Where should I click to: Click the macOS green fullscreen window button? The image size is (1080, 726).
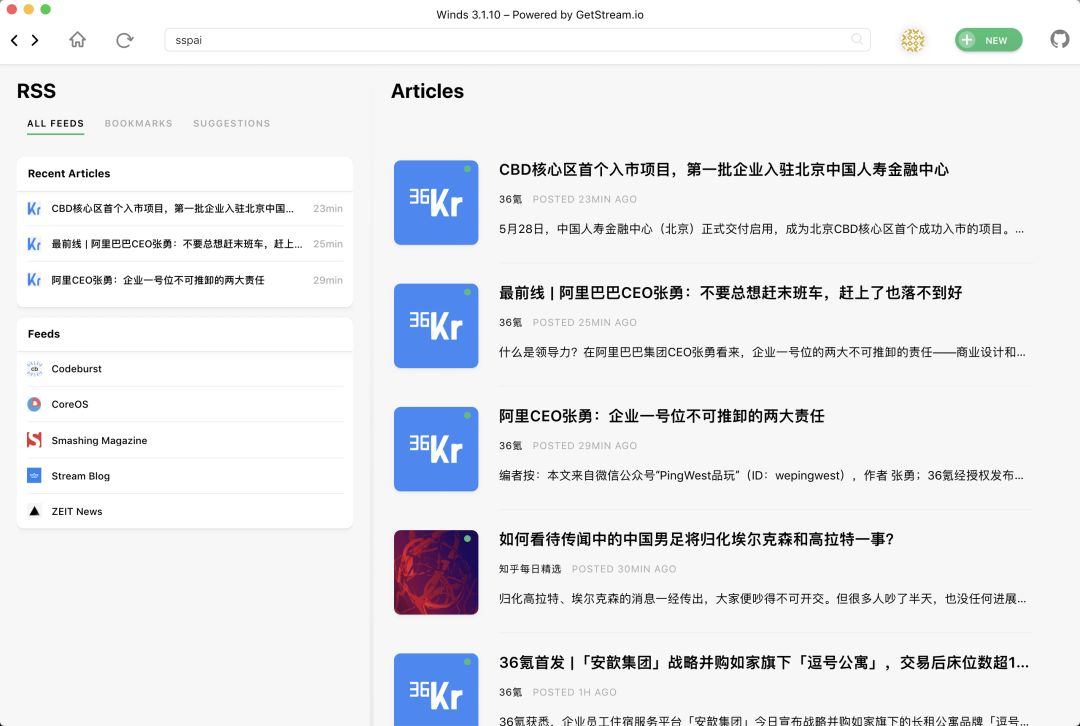45,9
